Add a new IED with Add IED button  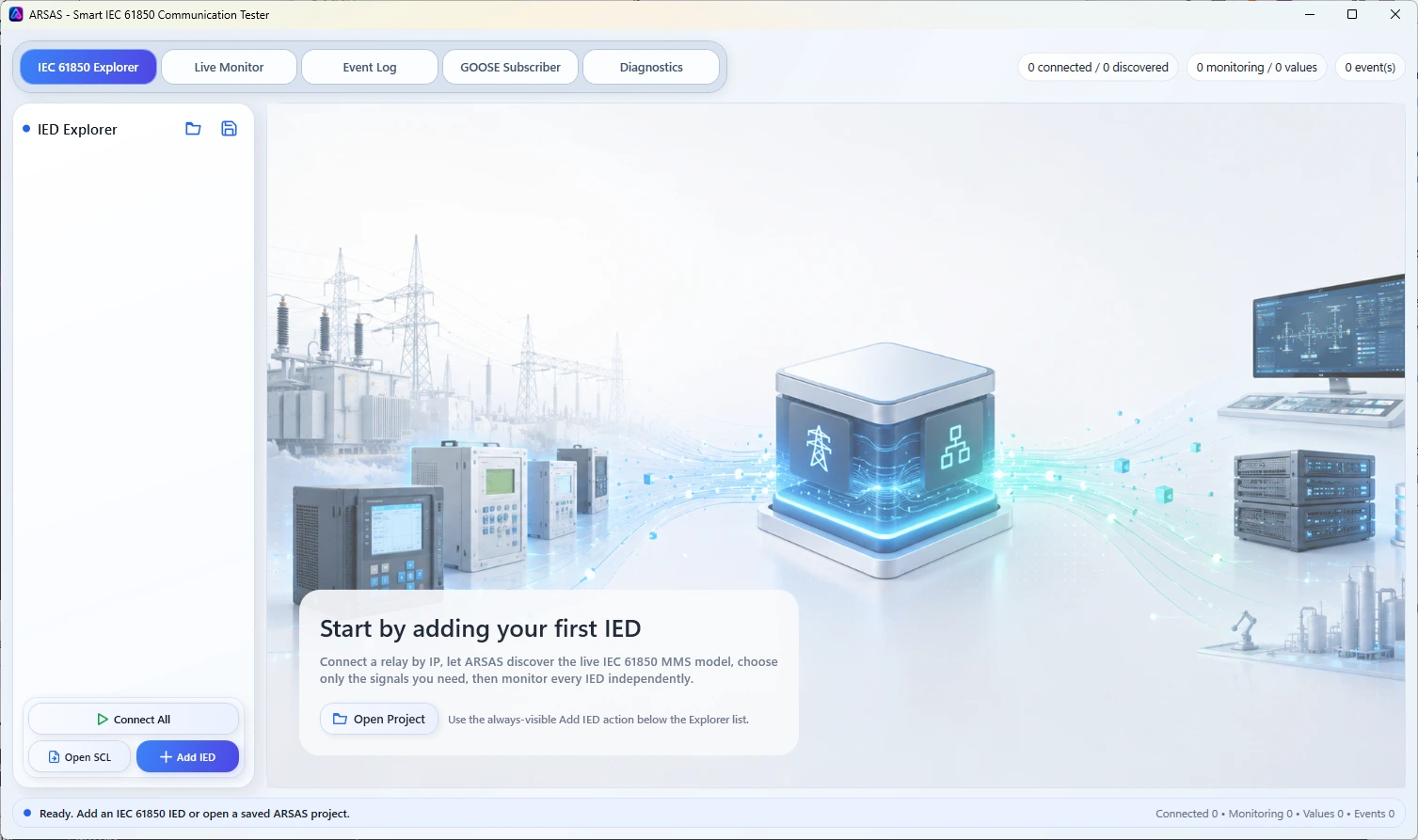[x=187, y=757]
